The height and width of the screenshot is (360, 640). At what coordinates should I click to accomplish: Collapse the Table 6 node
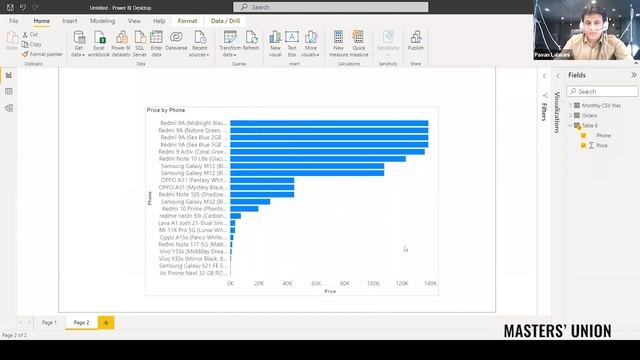point(571,125)
